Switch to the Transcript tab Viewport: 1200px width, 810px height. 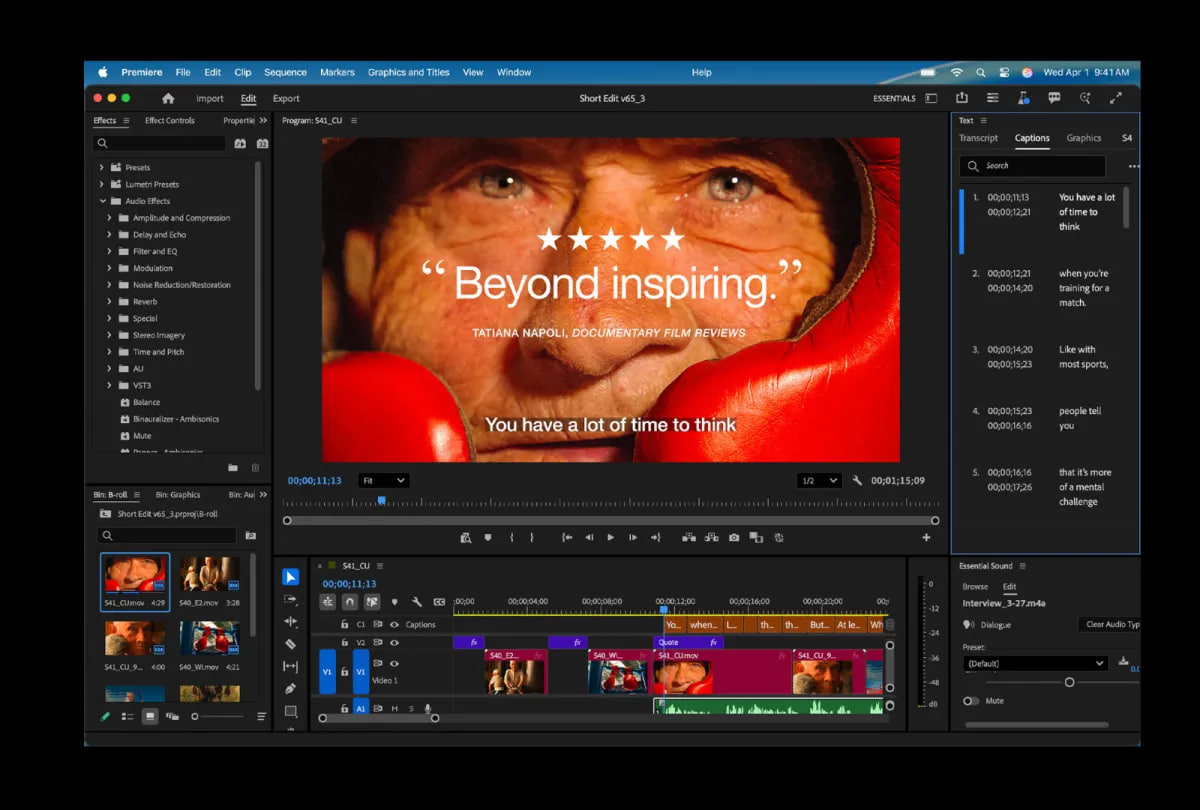[x=978, y=138]
